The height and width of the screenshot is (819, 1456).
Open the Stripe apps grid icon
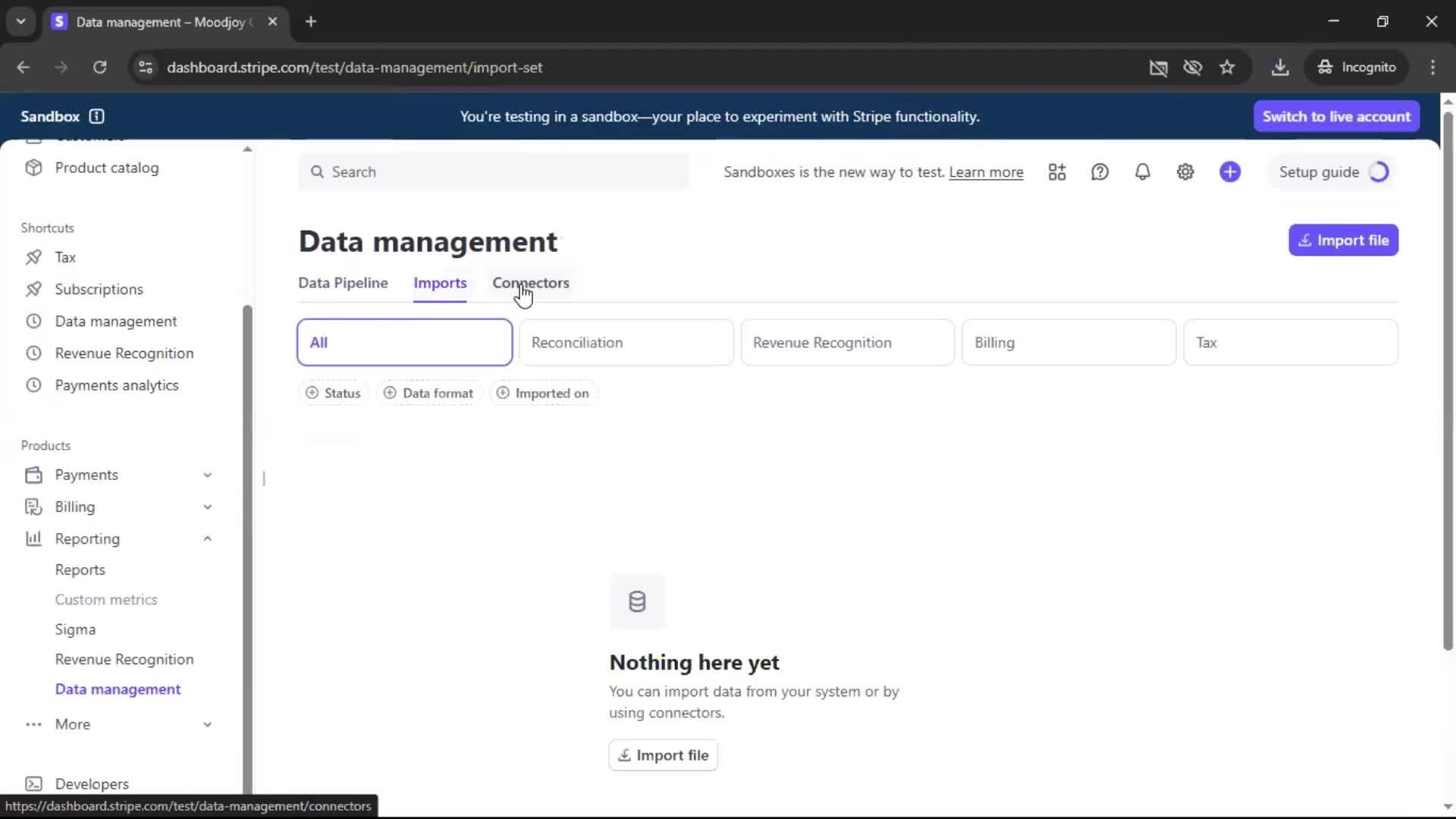tap(1057, 172)
